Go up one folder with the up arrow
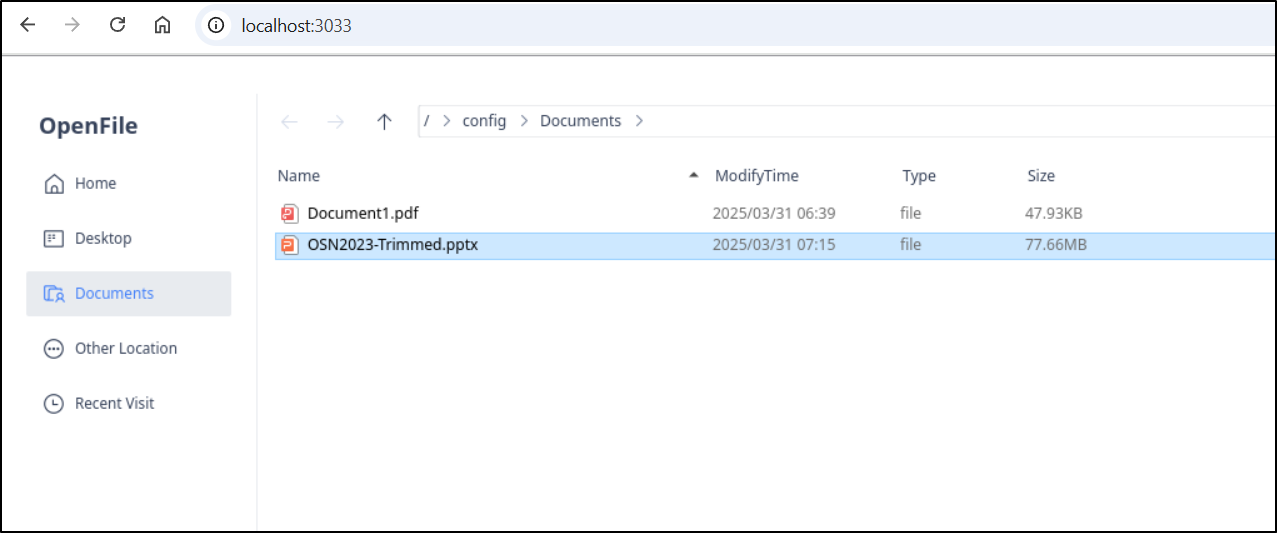The height and width of the screenshot is (533, 1277). [x=384, y=121]
